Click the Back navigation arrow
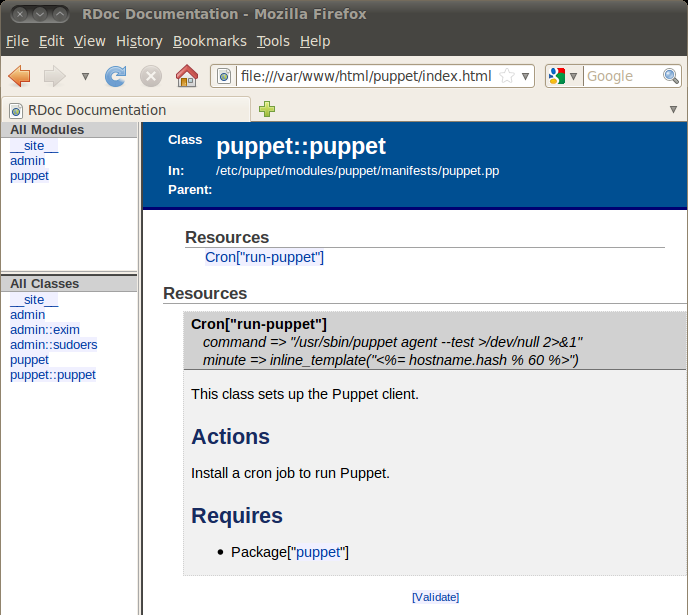This screenshot has height=615, width=688. pyautogui.click(x=20, y=76)
